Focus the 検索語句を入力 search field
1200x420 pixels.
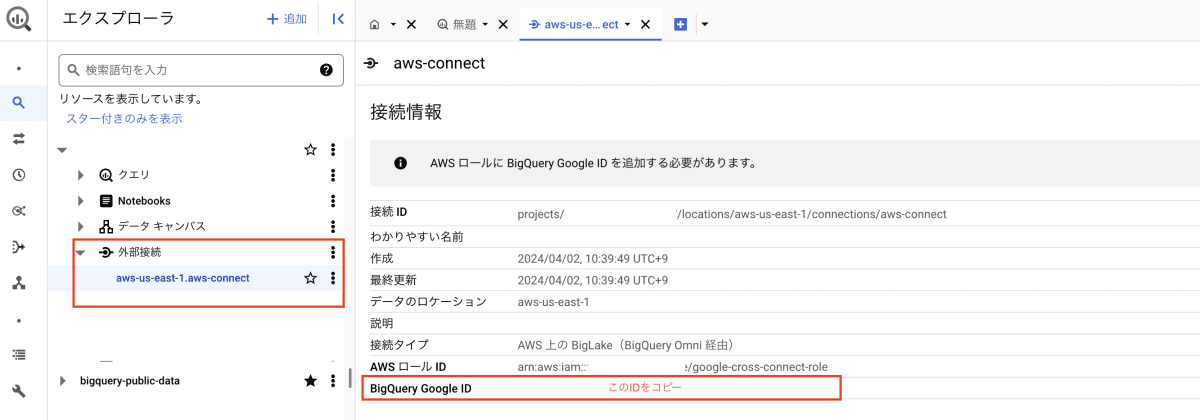tap(200, 70)
